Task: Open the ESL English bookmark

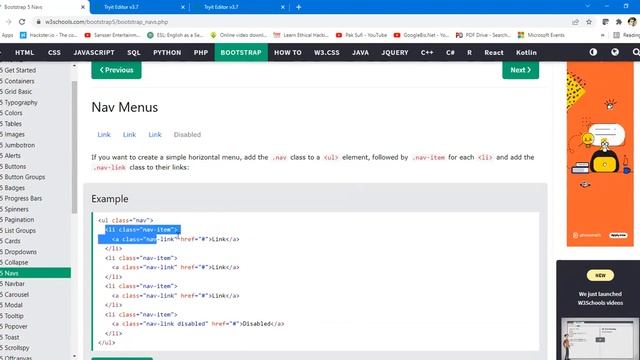Action: click(175, 35)
